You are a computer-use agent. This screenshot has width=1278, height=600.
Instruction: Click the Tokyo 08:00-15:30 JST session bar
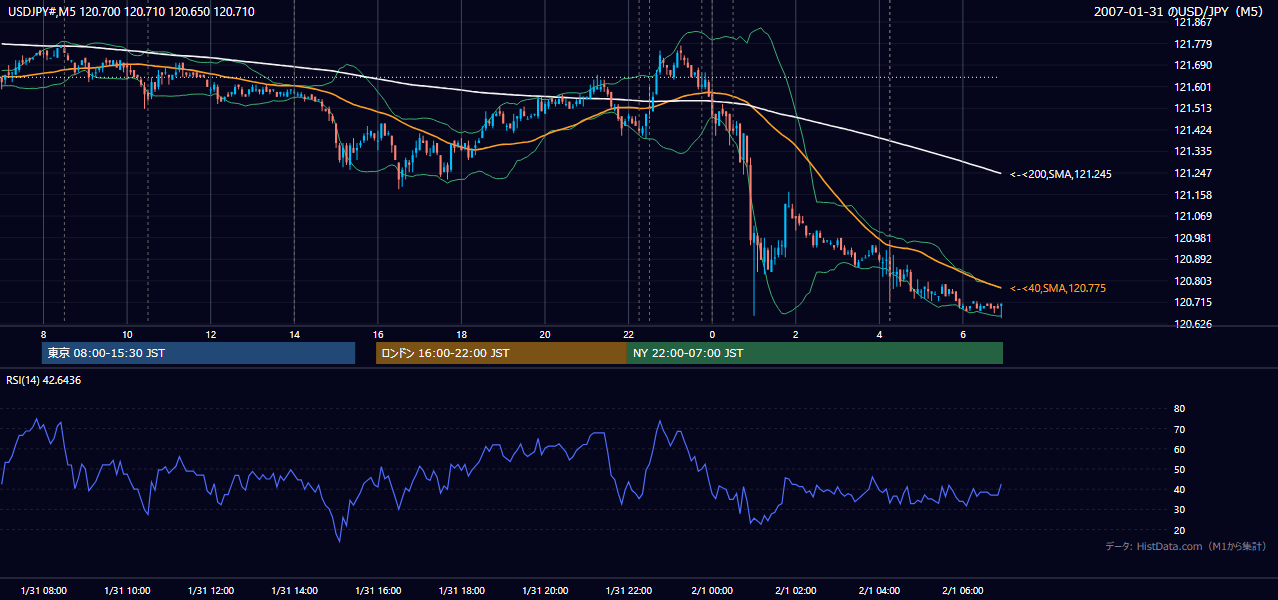(x=198, y=353)
